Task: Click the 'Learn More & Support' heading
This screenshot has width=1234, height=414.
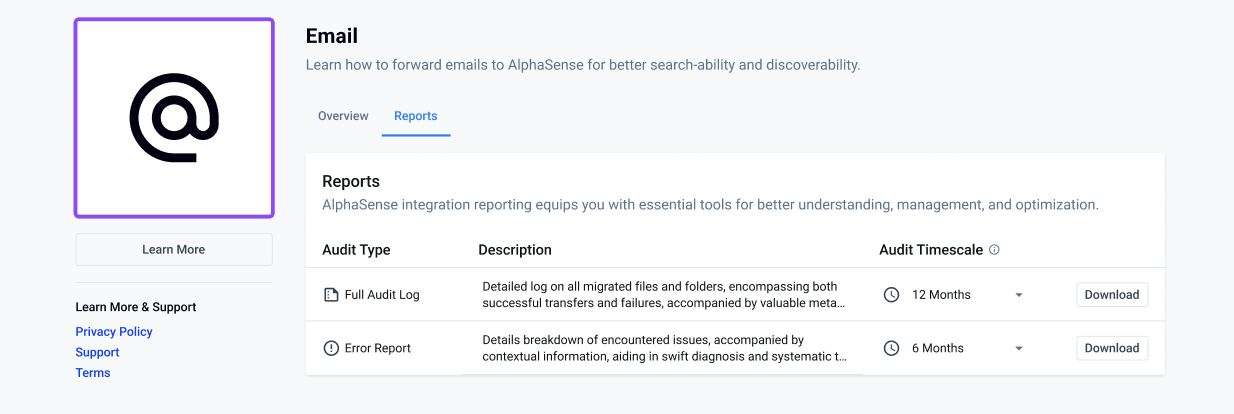Action: (x=136, y=307)
